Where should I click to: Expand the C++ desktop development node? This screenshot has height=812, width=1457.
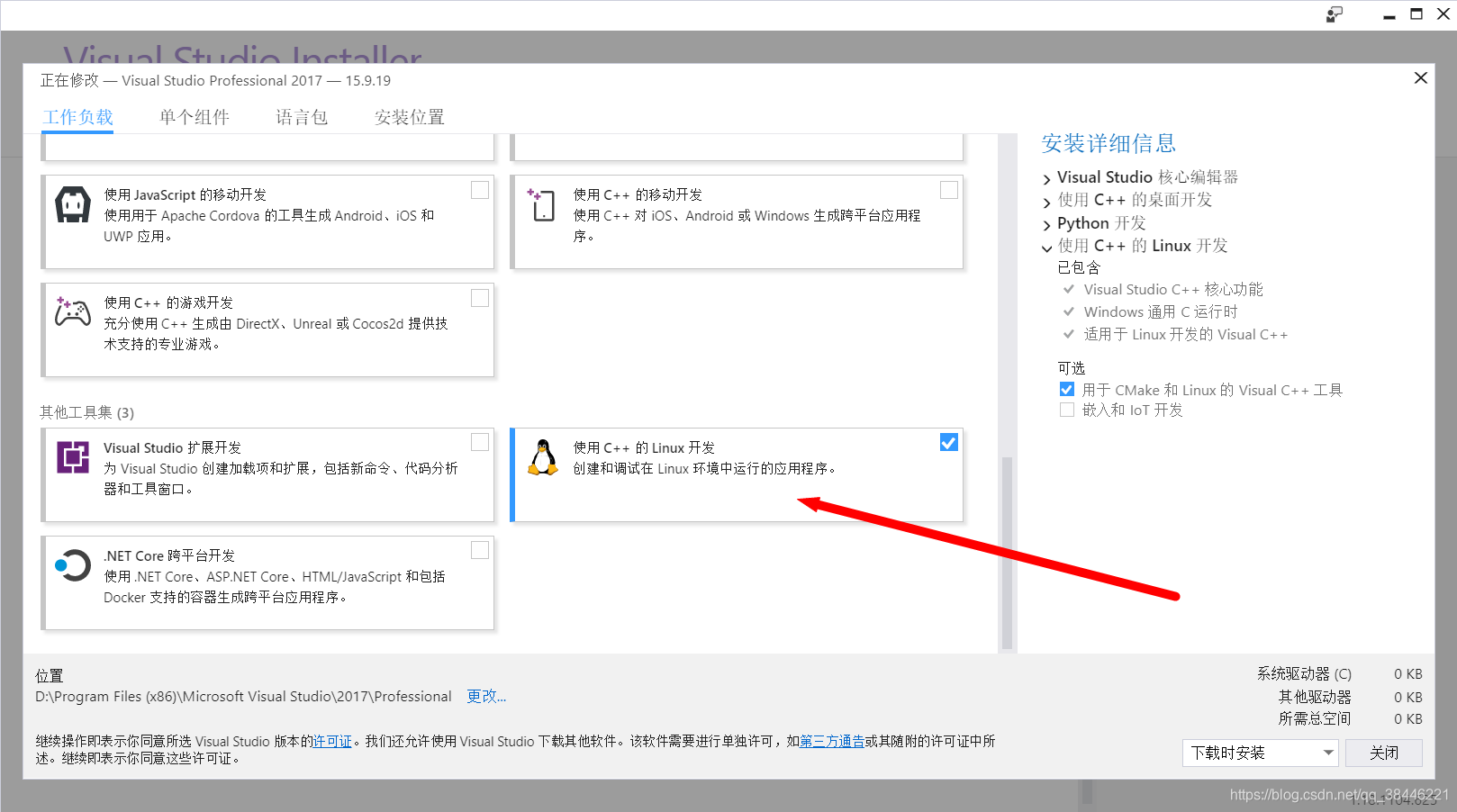1046,202
